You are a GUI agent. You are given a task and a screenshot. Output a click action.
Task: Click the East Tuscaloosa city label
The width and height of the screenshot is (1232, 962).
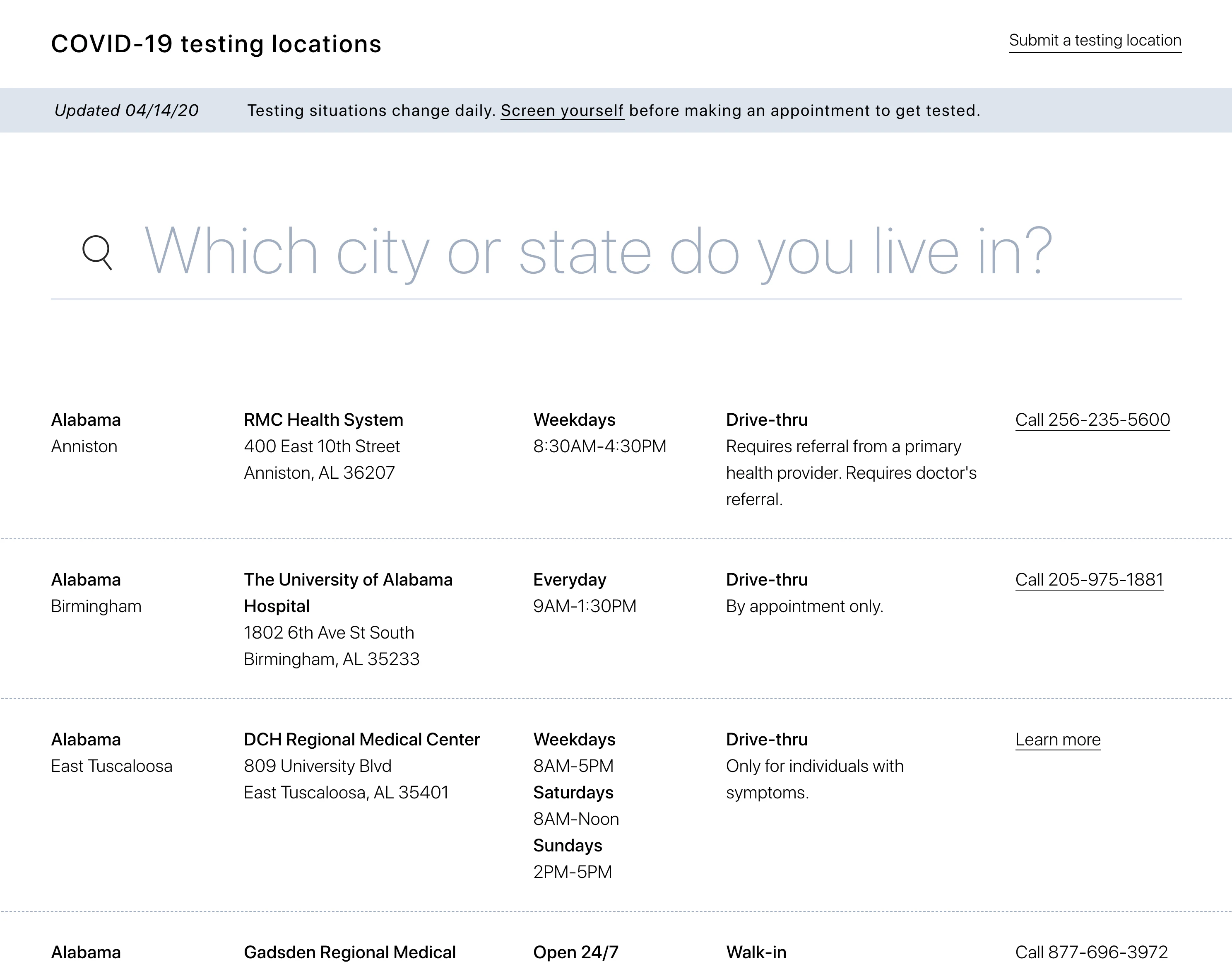(x=112, y=766)
